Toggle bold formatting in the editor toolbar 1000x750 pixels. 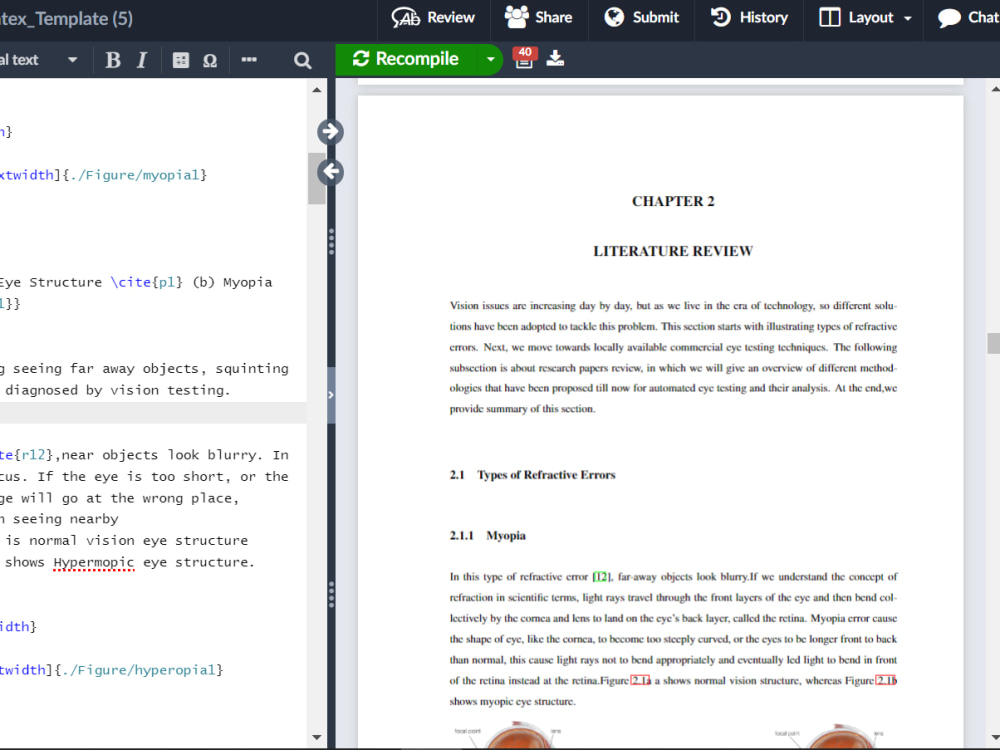113,59
